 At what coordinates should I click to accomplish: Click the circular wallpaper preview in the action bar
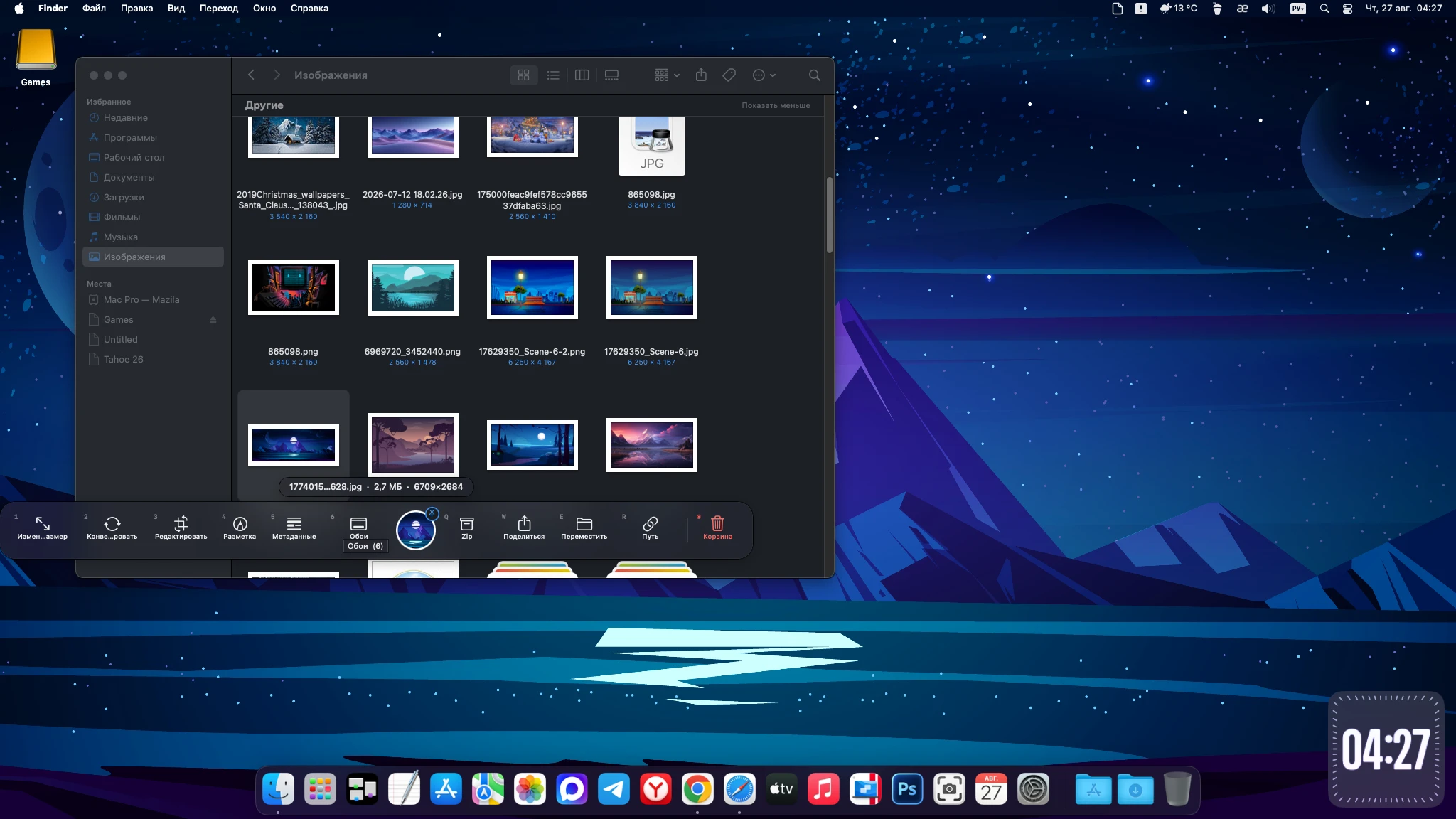tap(415, 530)
